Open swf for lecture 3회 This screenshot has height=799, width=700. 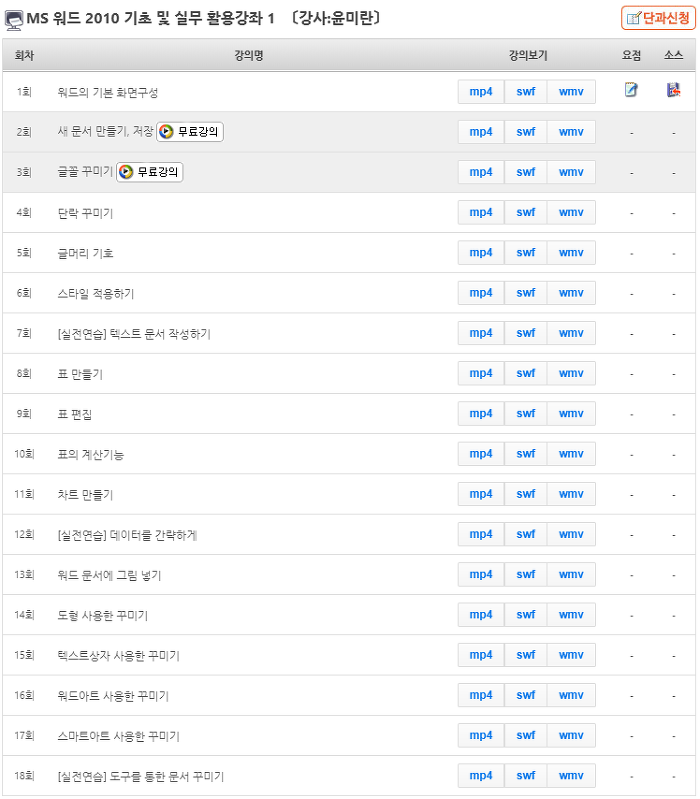[526, 172]
